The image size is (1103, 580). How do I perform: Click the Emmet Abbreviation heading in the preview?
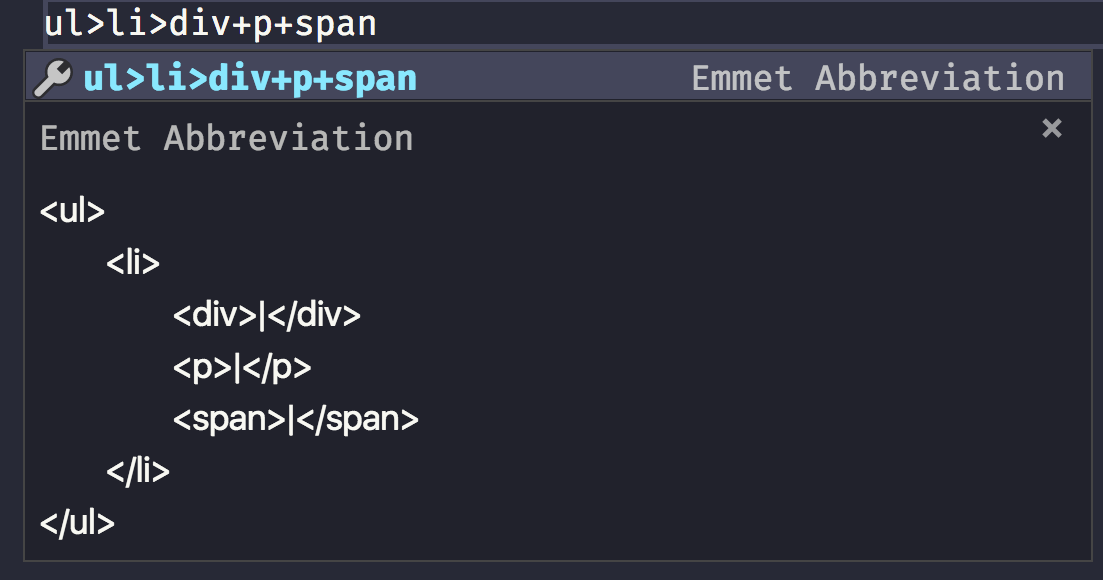tap(225, 138)
